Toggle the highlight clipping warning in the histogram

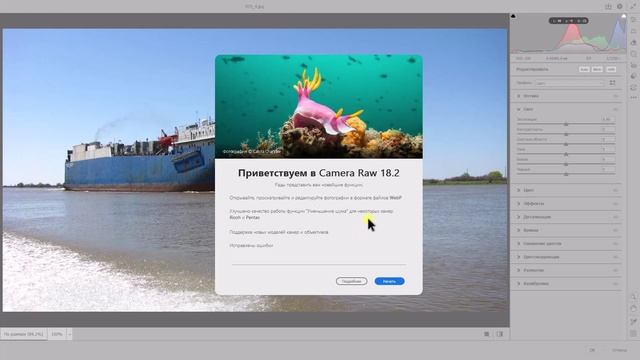[x=624, y=16]
